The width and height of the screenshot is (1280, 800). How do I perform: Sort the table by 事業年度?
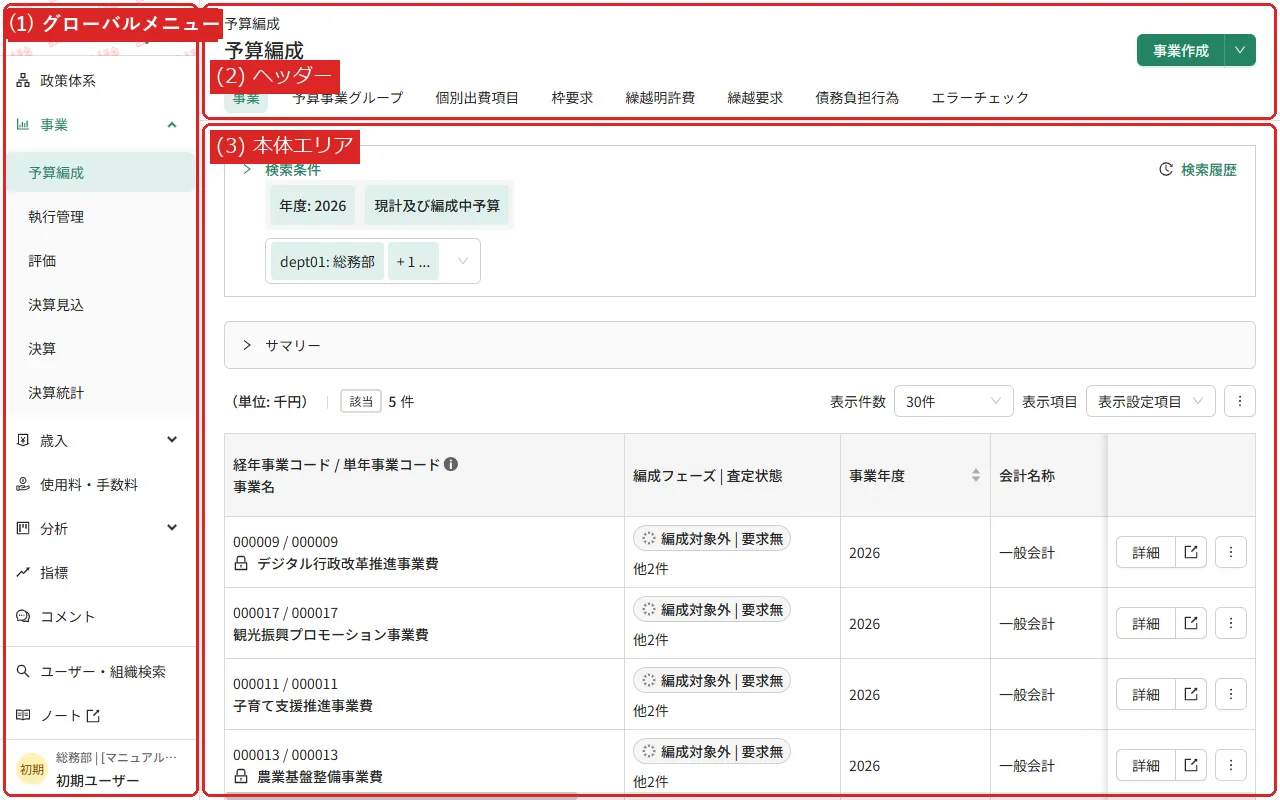pyautogui.click(x=976, y=476)
